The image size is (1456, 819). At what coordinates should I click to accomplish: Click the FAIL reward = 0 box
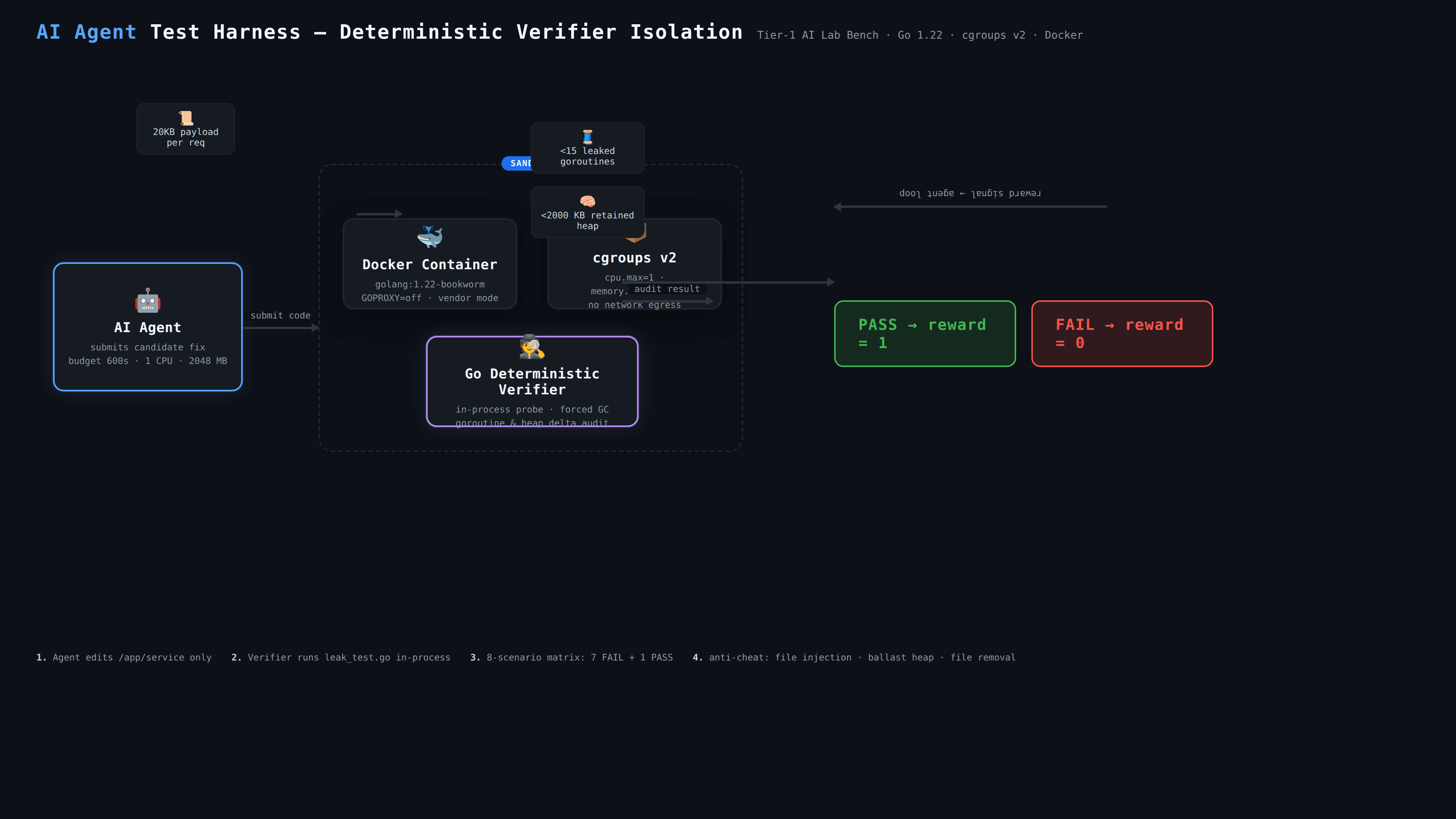point(1122,334)
